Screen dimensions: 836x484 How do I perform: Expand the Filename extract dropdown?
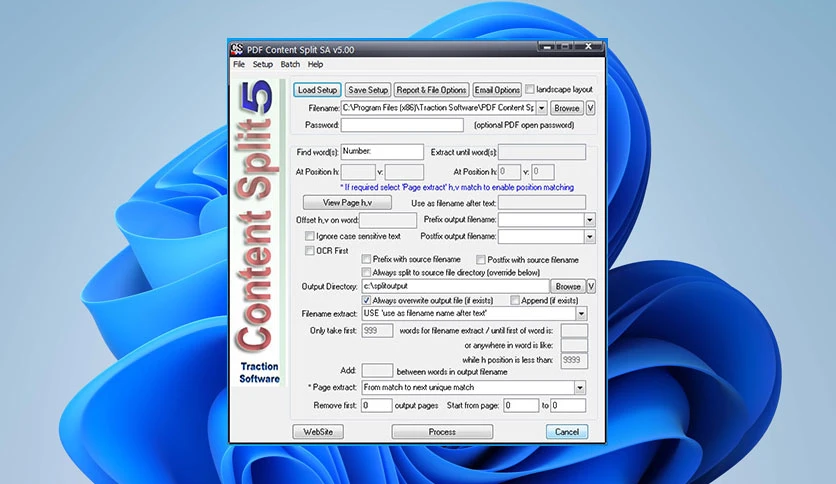(x=581, y=313)
